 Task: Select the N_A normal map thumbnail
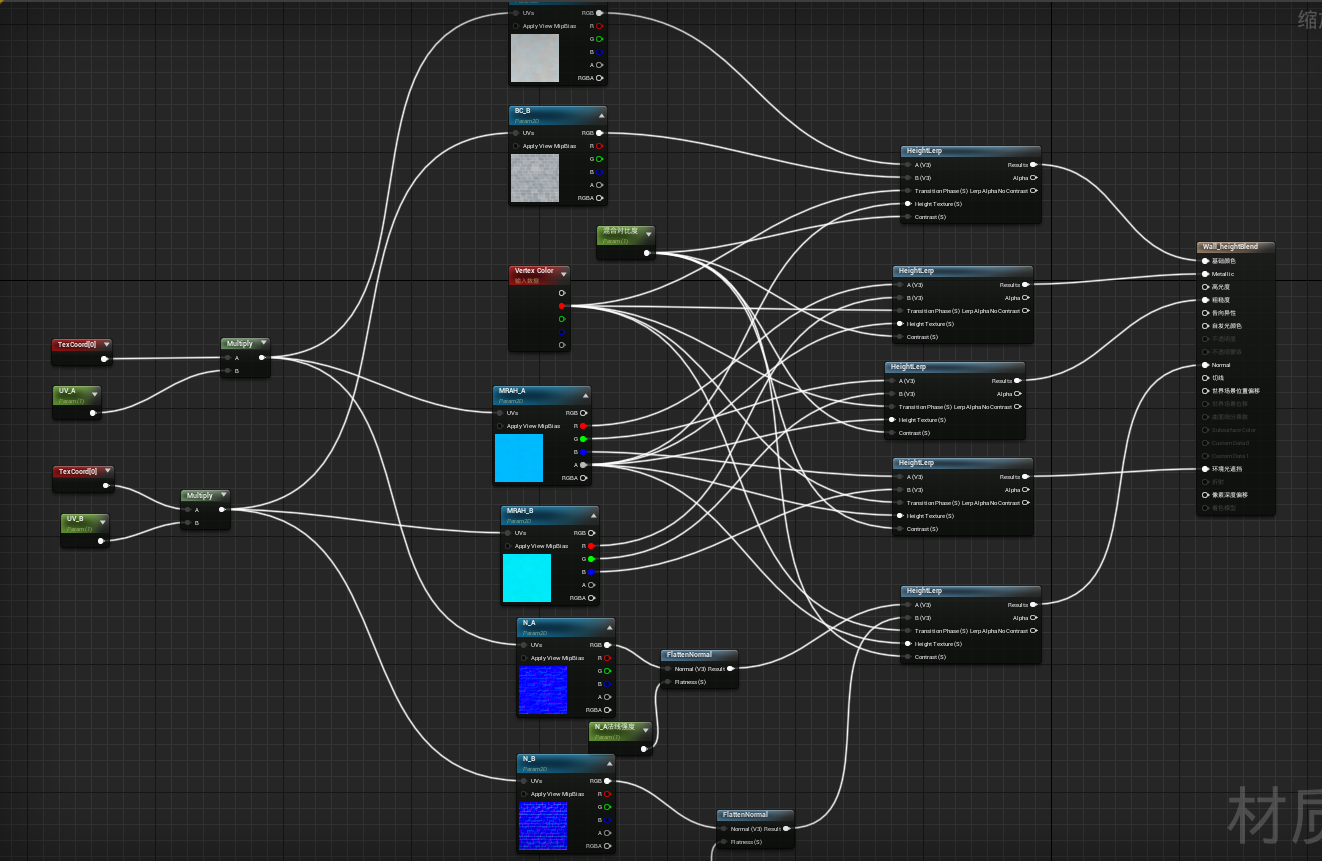[x=543, y=690]
